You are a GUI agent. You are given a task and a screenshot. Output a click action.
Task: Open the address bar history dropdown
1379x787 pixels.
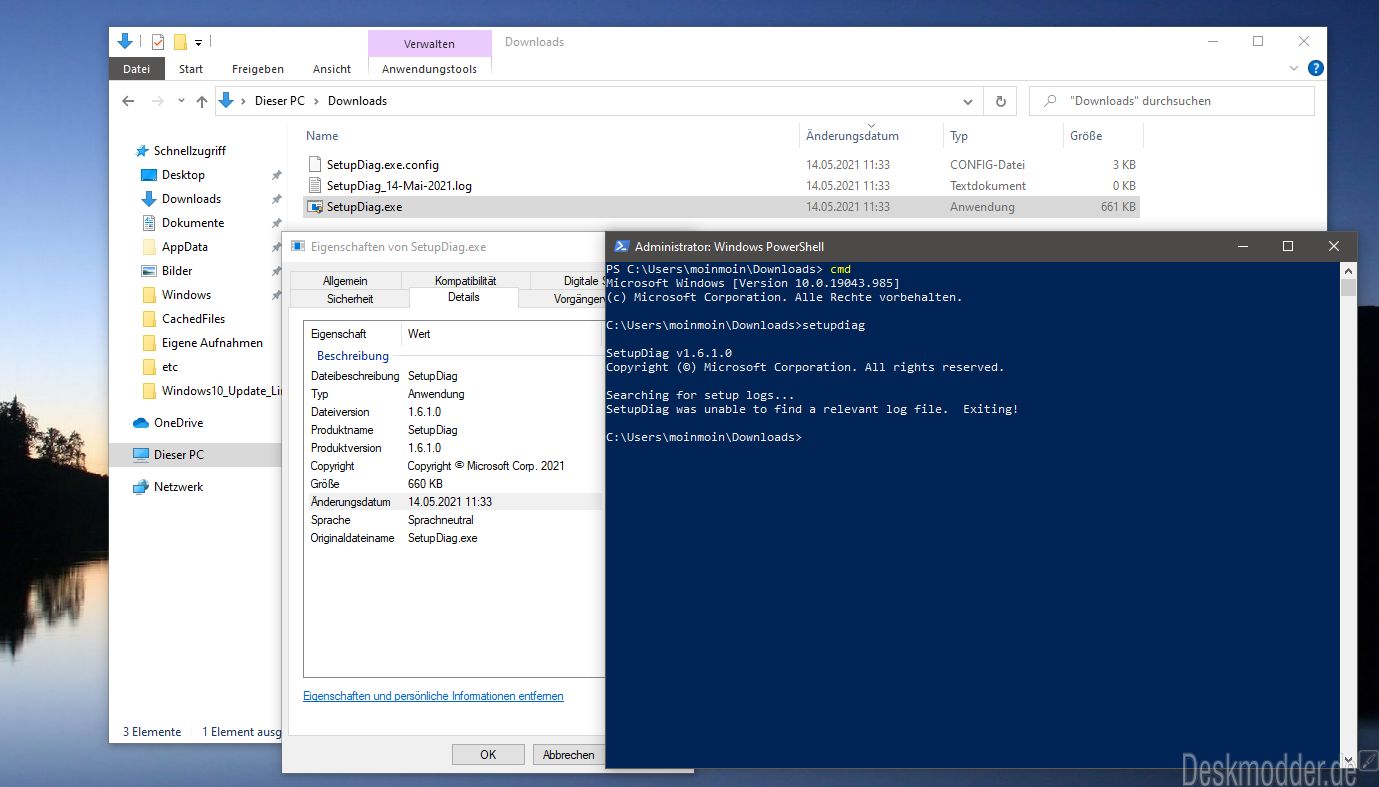[x=968, y=101]
